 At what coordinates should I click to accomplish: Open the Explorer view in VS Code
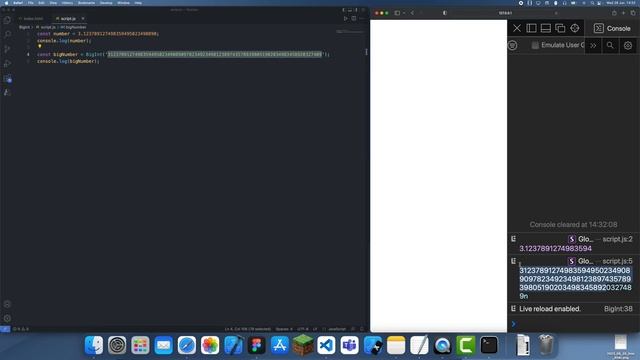pos(7,20)
